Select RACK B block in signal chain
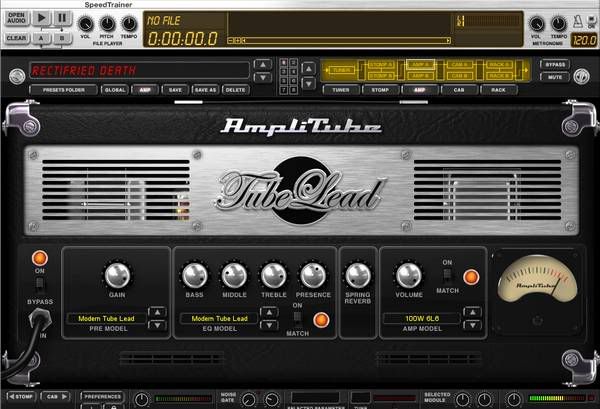 tap(498, 76)
